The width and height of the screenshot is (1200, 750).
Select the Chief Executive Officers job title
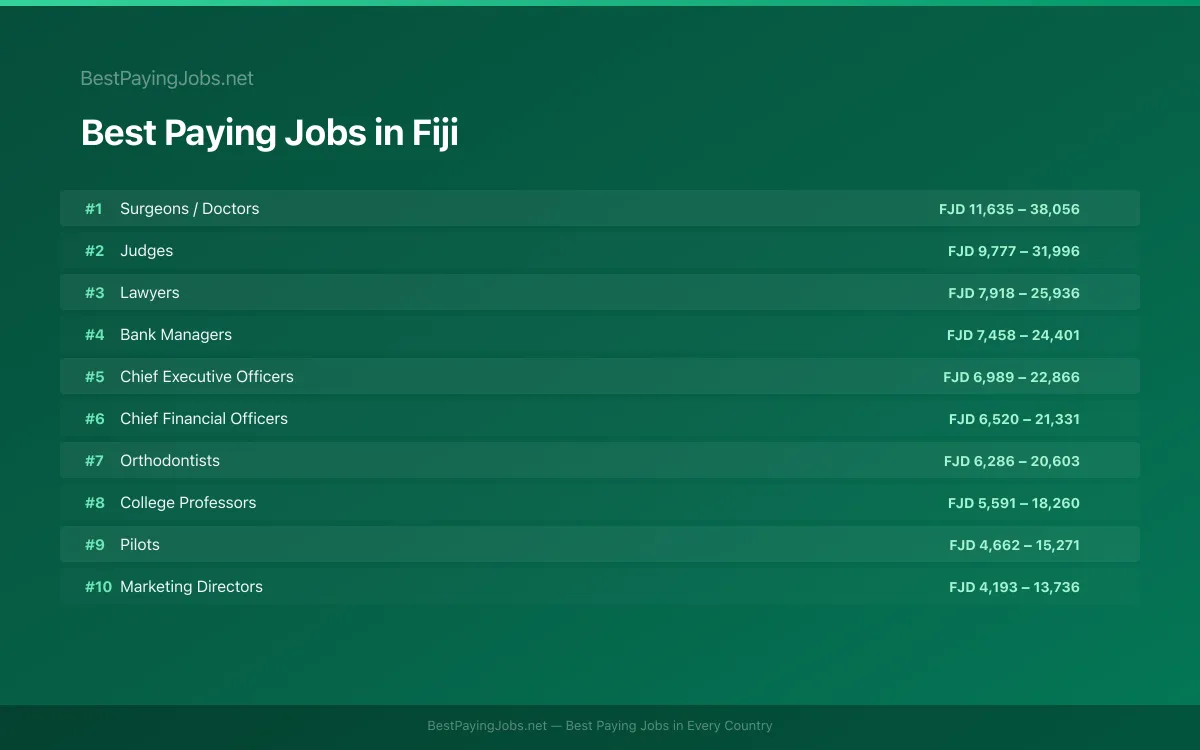pyautogui.click(x=207, y=377)
